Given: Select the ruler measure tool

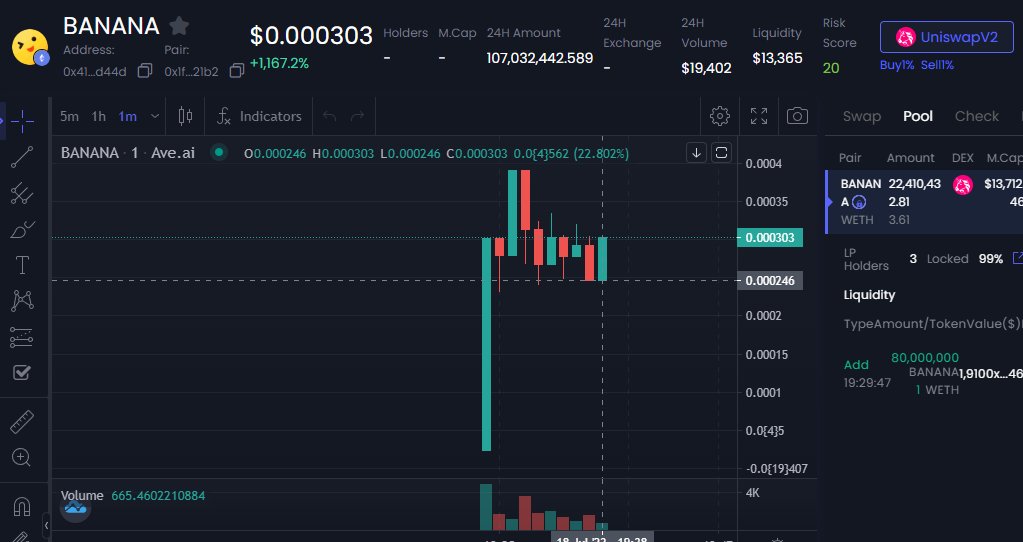Looking at the screenshot, I should pos(22,422).
